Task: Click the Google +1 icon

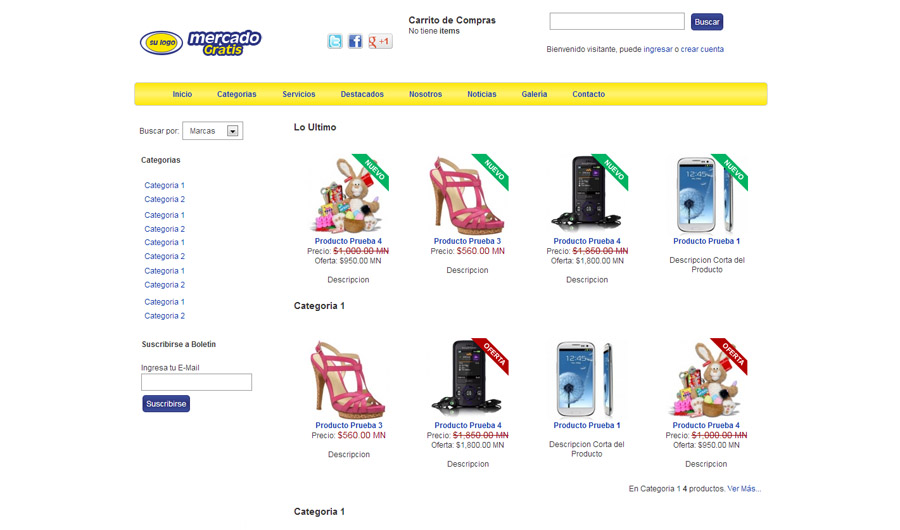Action: click(380, 41)
